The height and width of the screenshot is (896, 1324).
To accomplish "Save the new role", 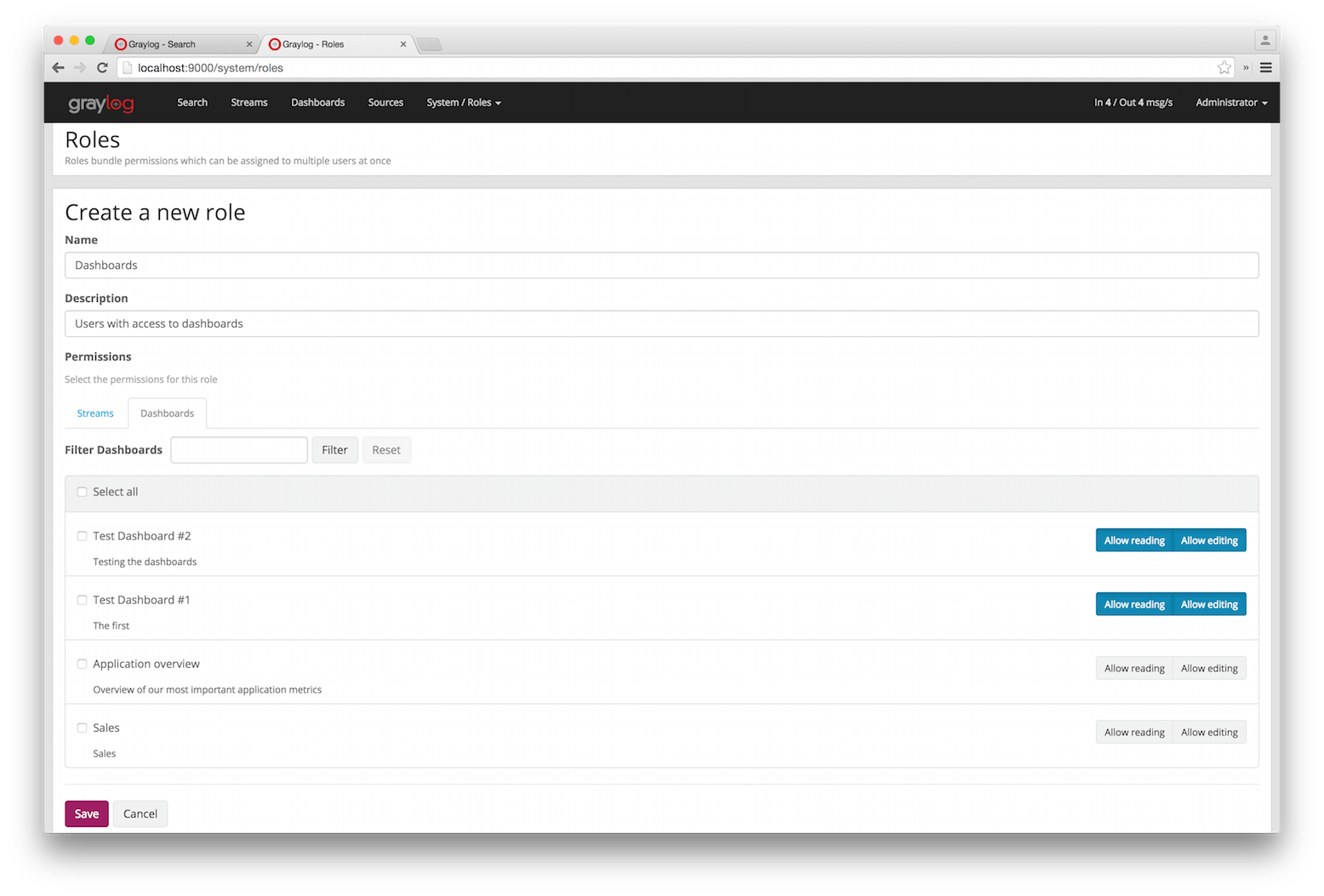I will [x=86, y=813].
